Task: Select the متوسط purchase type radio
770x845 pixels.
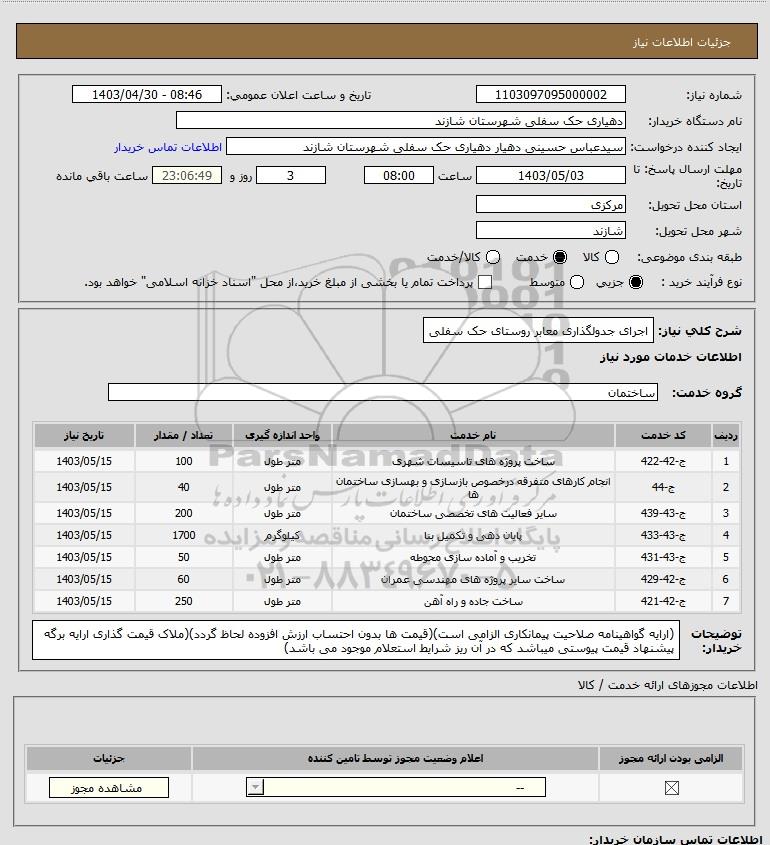Action: tap(577, 282)
